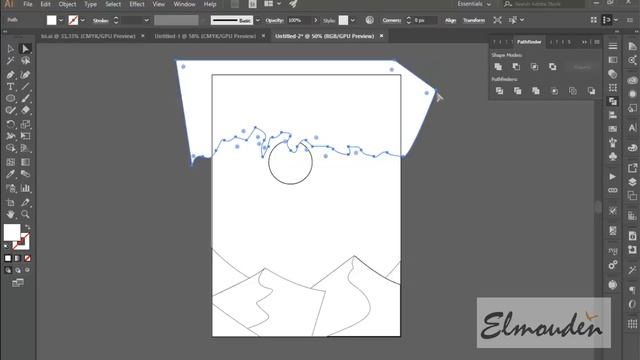Toggle Draw Normal mode
Screen dimensions: 640x360
pyautogui.click(x=8, y=270)
